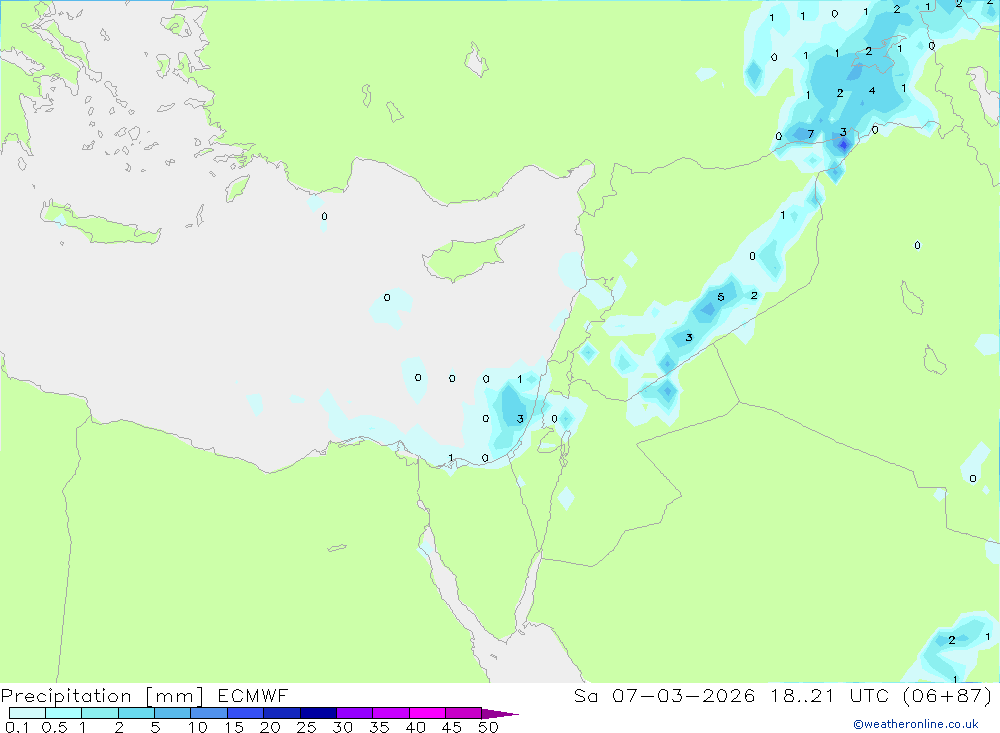
Task: Click the '4' precipitation value on the map
Action: [x=872, y=91]
